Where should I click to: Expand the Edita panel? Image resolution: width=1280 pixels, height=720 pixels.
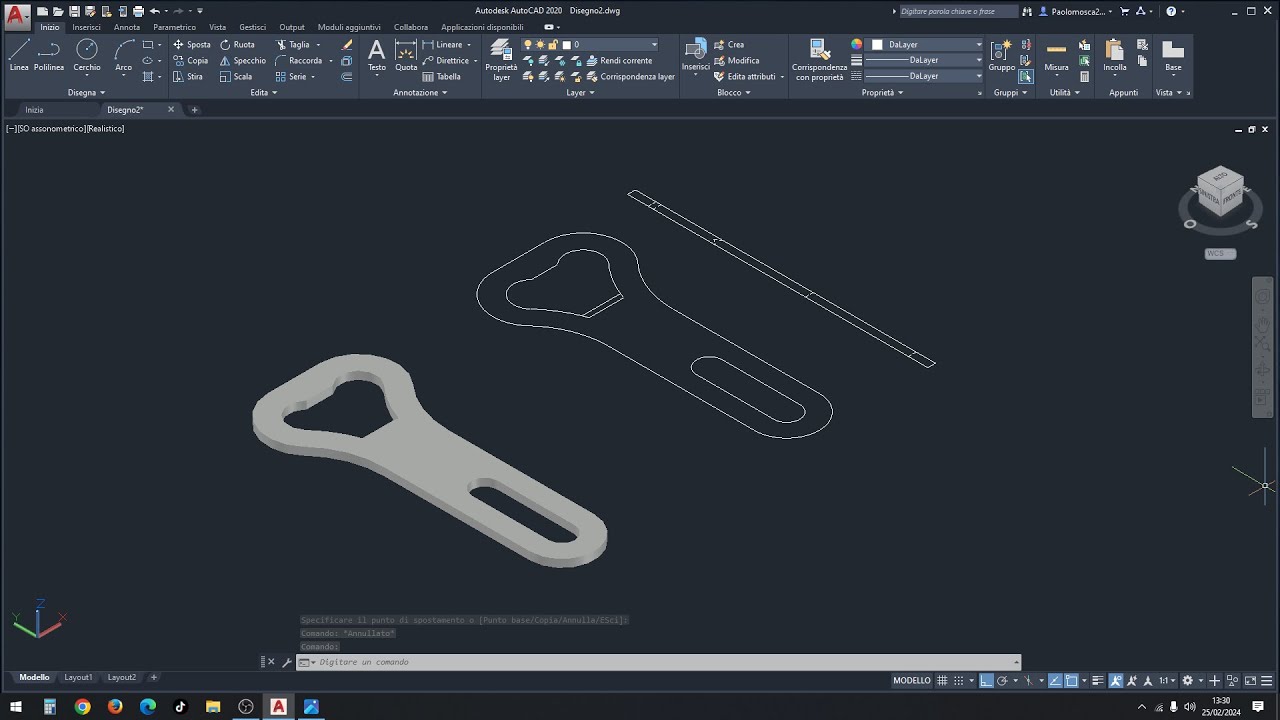point(263,92)
